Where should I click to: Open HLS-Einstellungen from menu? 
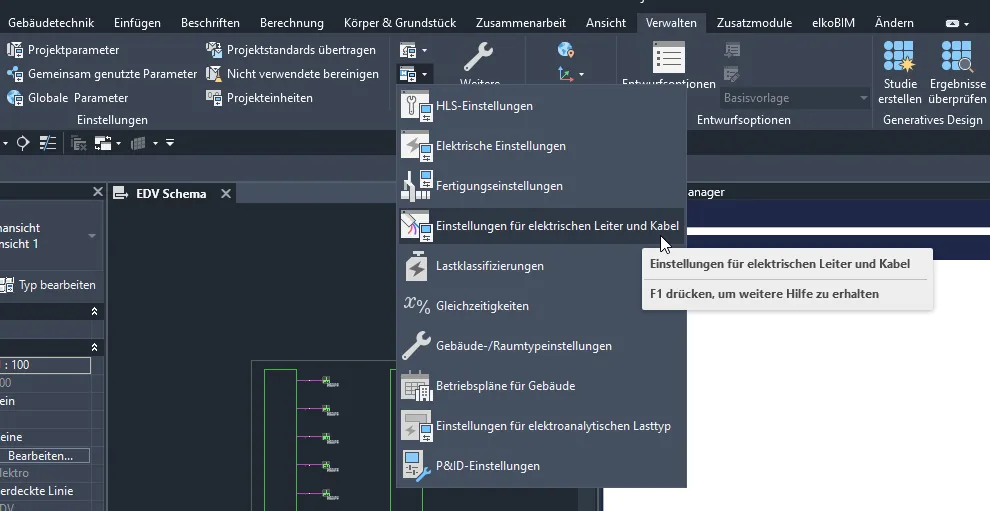click(541, 106)
